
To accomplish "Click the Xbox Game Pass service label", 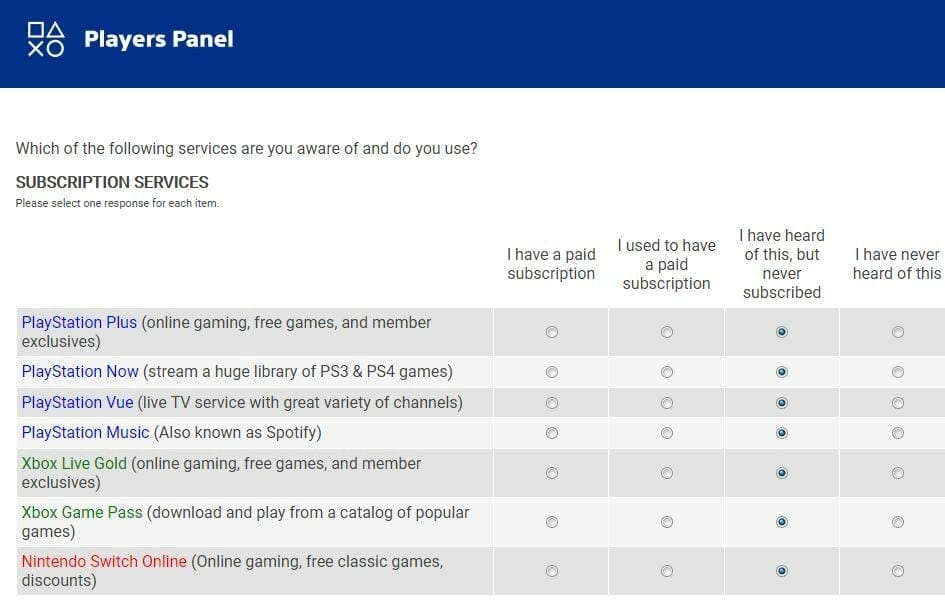I will coord(82,512).
